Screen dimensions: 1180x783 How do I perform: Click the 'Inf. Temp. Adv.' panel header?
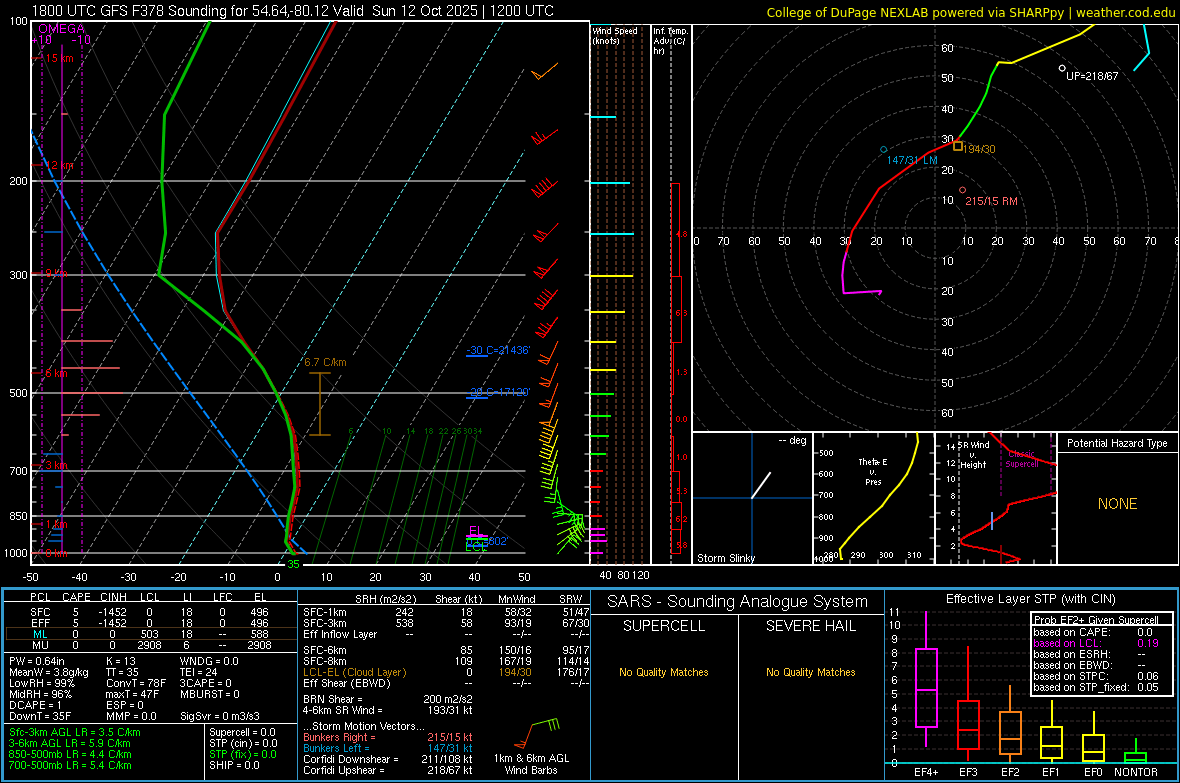[670, 41]
